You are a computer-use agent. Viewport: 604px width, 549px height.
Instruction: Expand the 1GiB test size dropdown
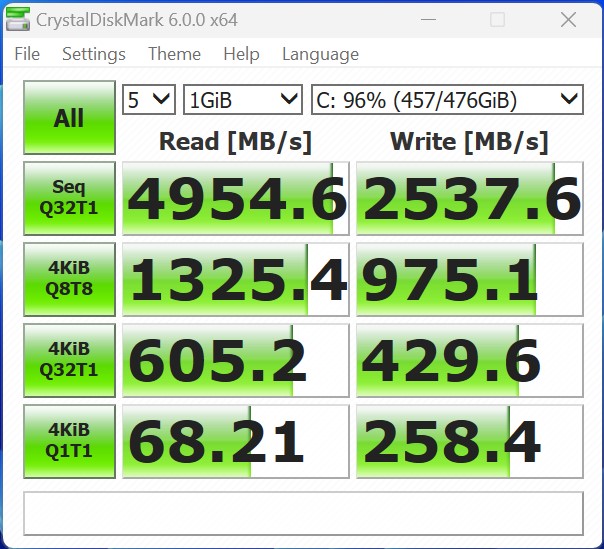tap(242, 98)
